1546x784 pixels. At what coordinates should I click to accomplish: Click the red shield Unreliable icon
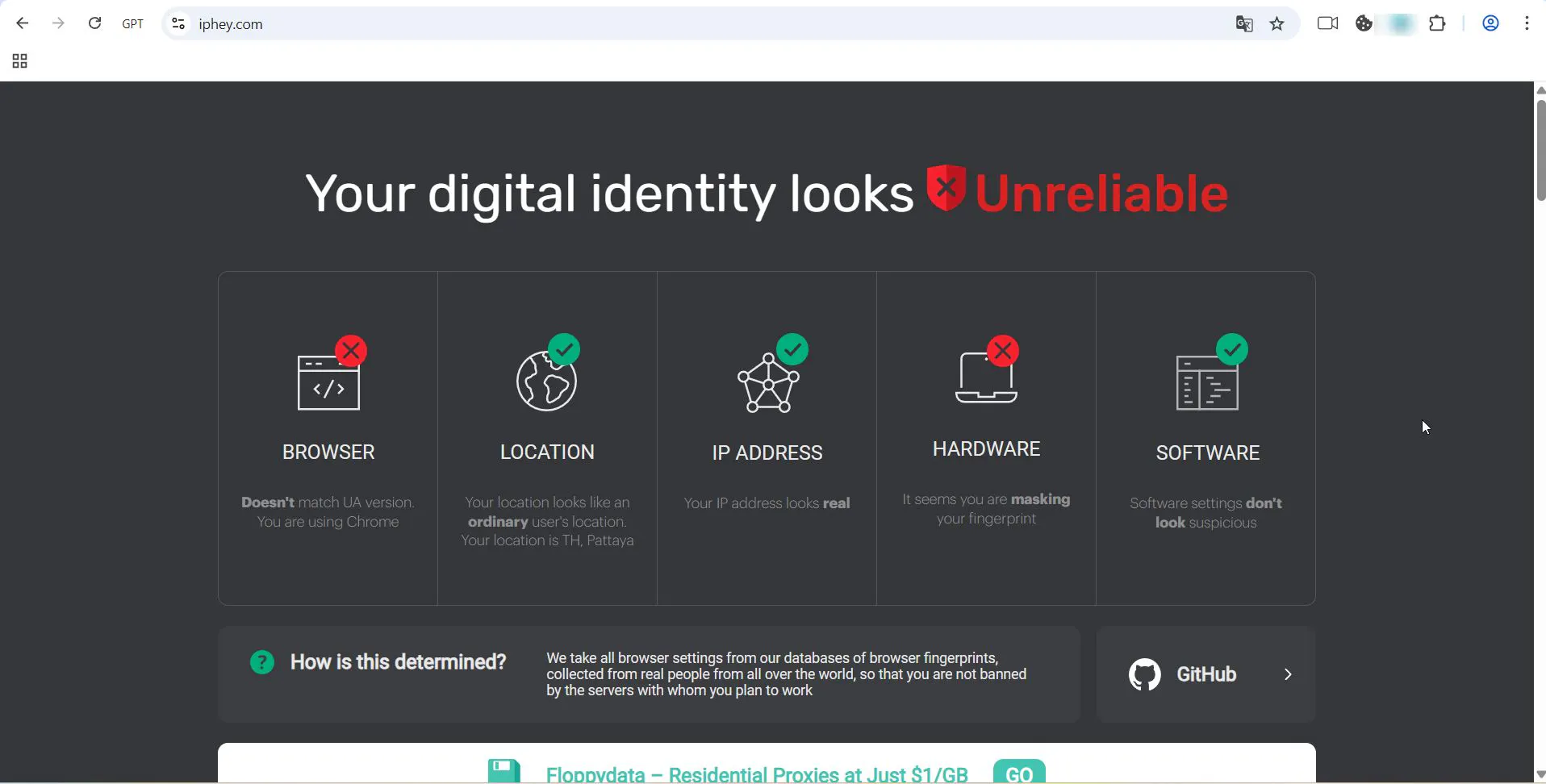tap(946, 187)
